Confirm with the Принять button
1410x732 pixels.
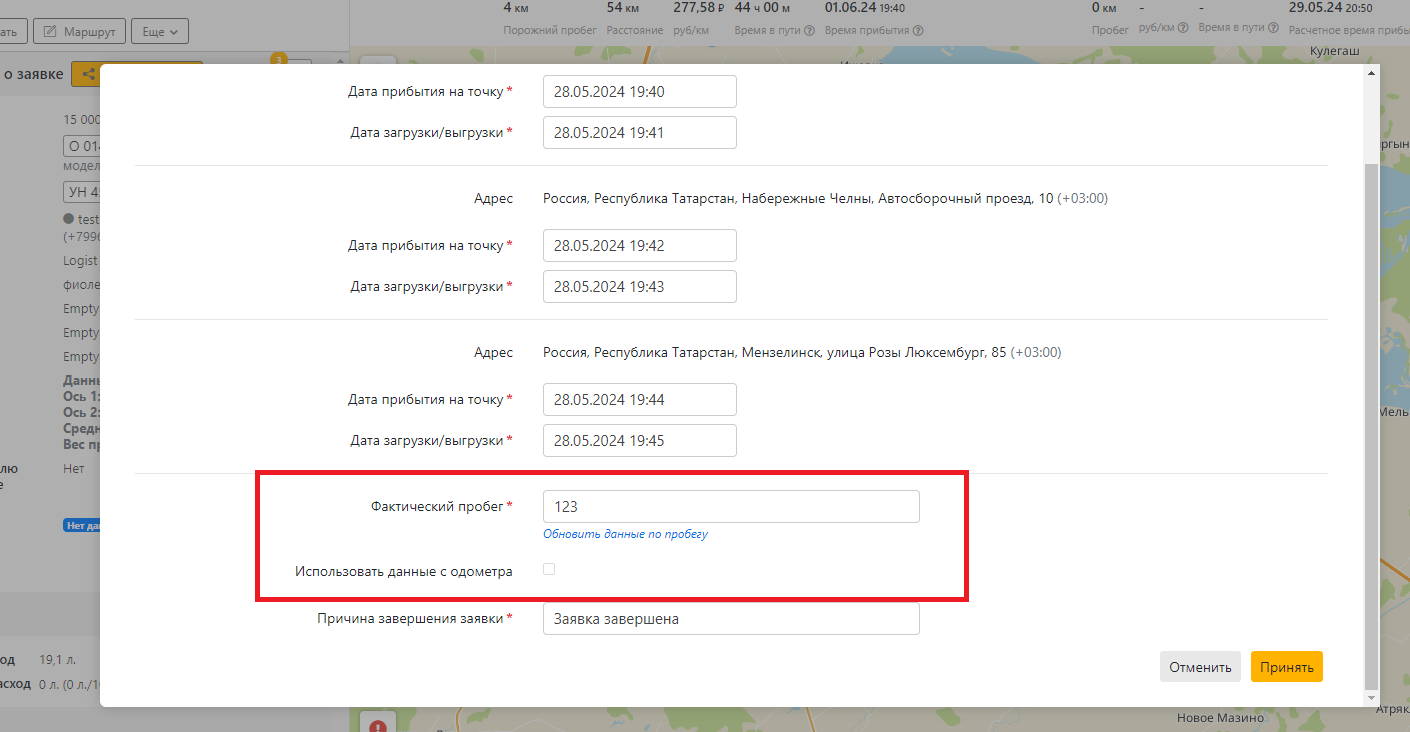(1286, 667)
